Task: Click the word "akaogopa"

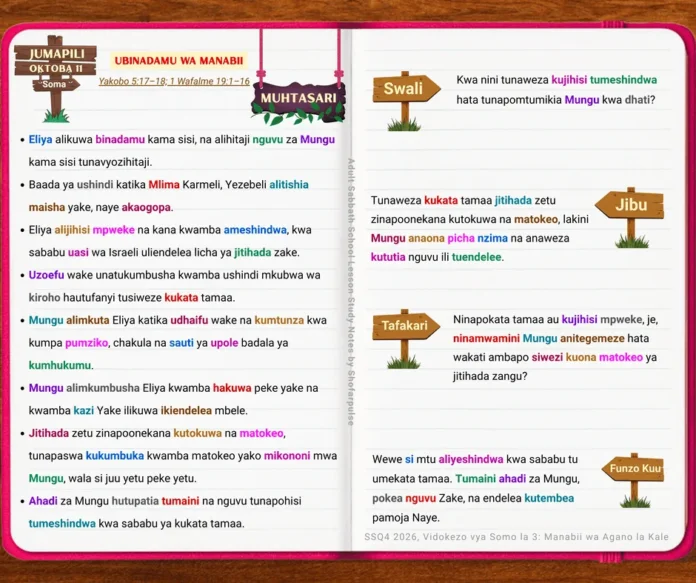Action: pos(146,207)
